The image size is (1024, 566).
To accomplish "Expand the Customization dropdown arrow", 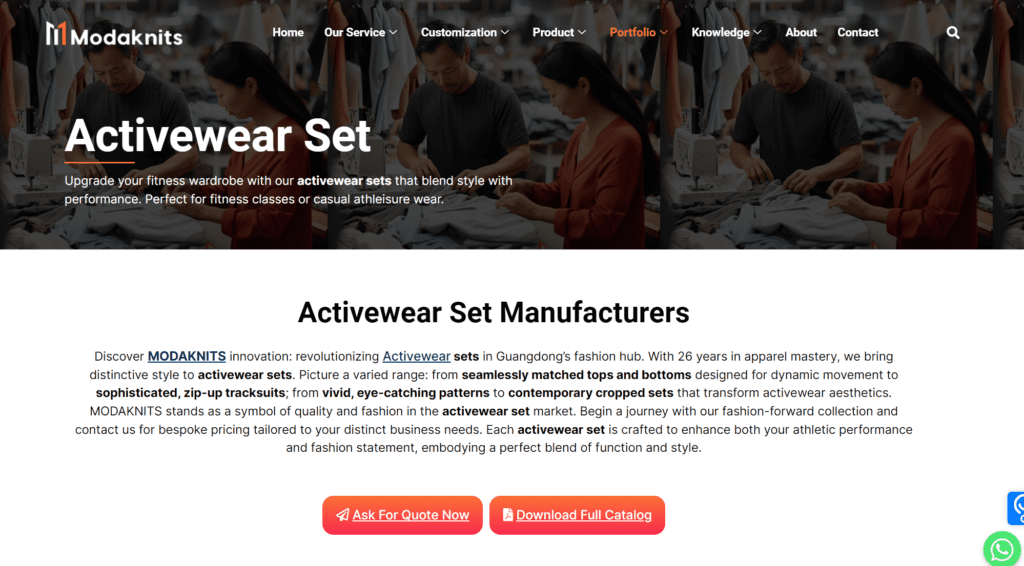I will pos(505,32).
